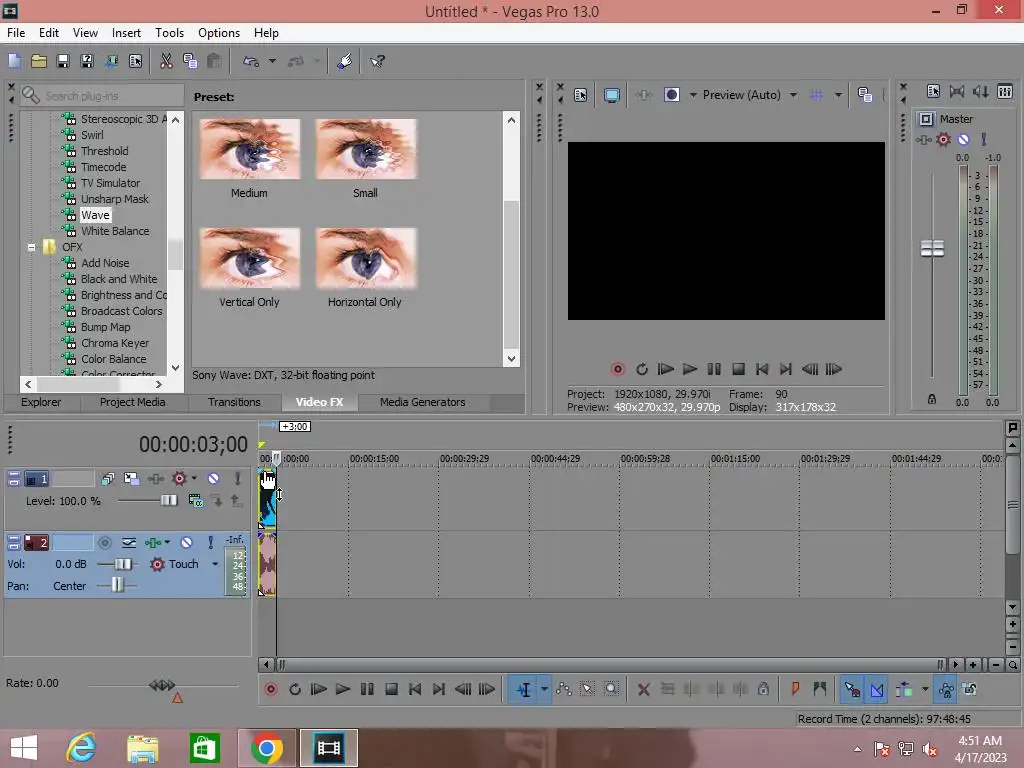Open the overlays grid dropdown arrow
1024x768 pixels.
coord(838,95)
